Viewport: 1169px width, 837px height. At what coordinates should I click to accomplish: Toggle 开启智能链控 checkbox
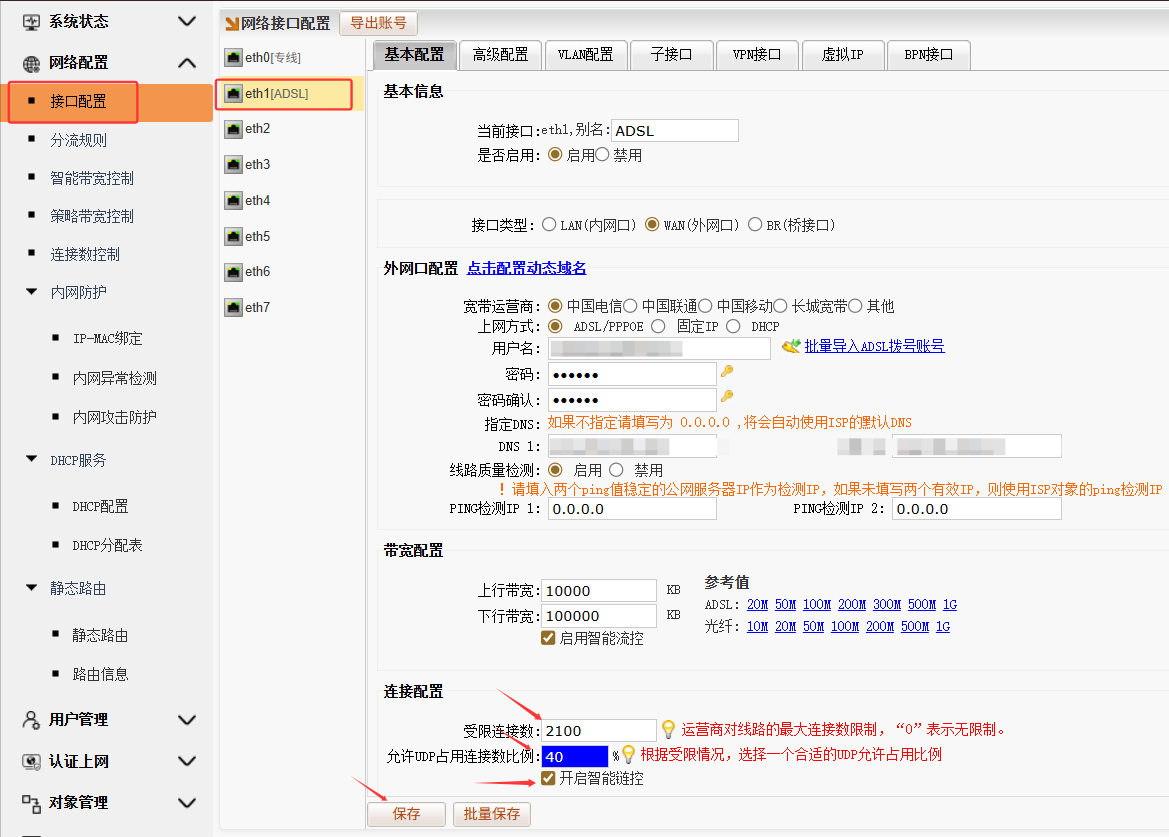tap(548, 778)
